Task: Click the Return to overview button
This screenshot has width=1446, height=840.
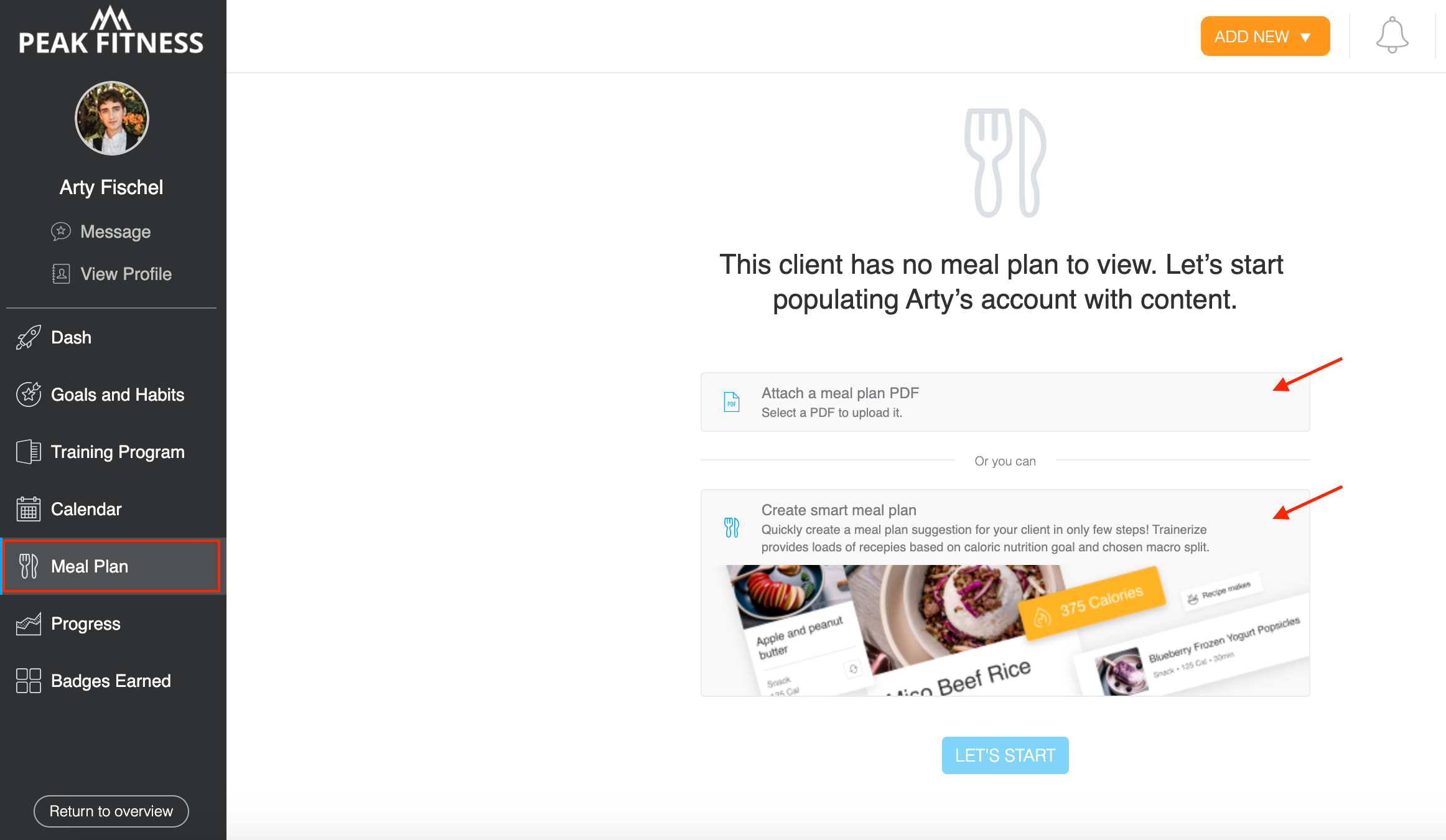Action: [x=113, y=811]
